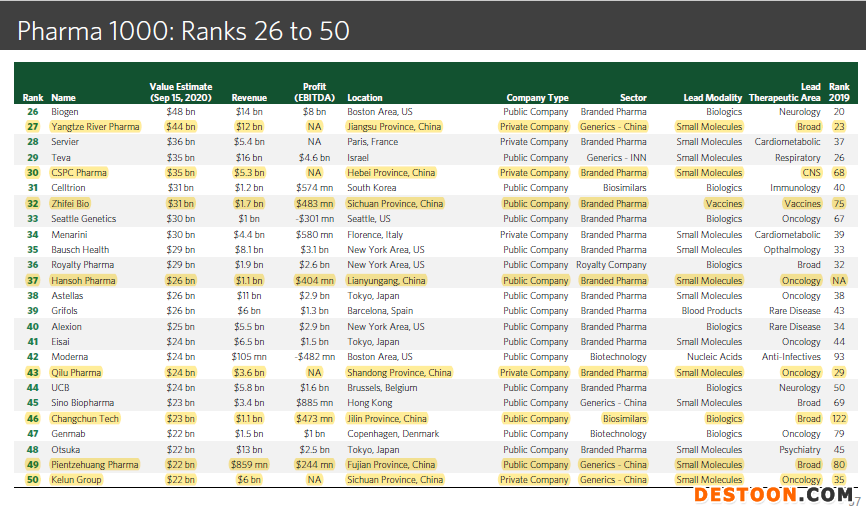Click the highlighted Yangtze River Pharma name
866x517 pixels.
coord(95,127)
